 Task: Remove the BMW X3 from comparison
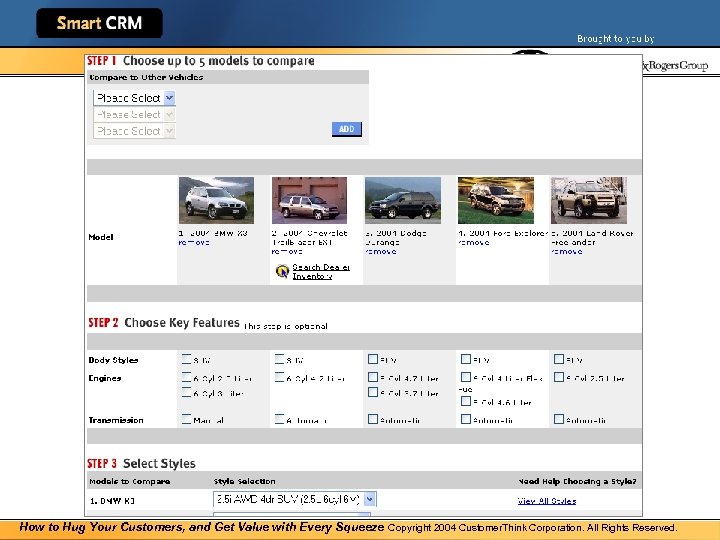194,242
